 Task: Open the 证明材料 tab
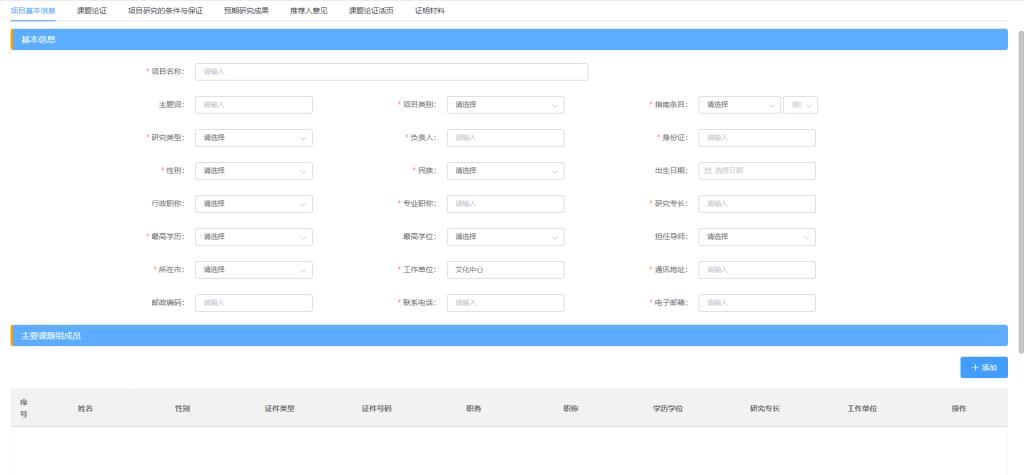pyautogui.click(x=430, y=10)
